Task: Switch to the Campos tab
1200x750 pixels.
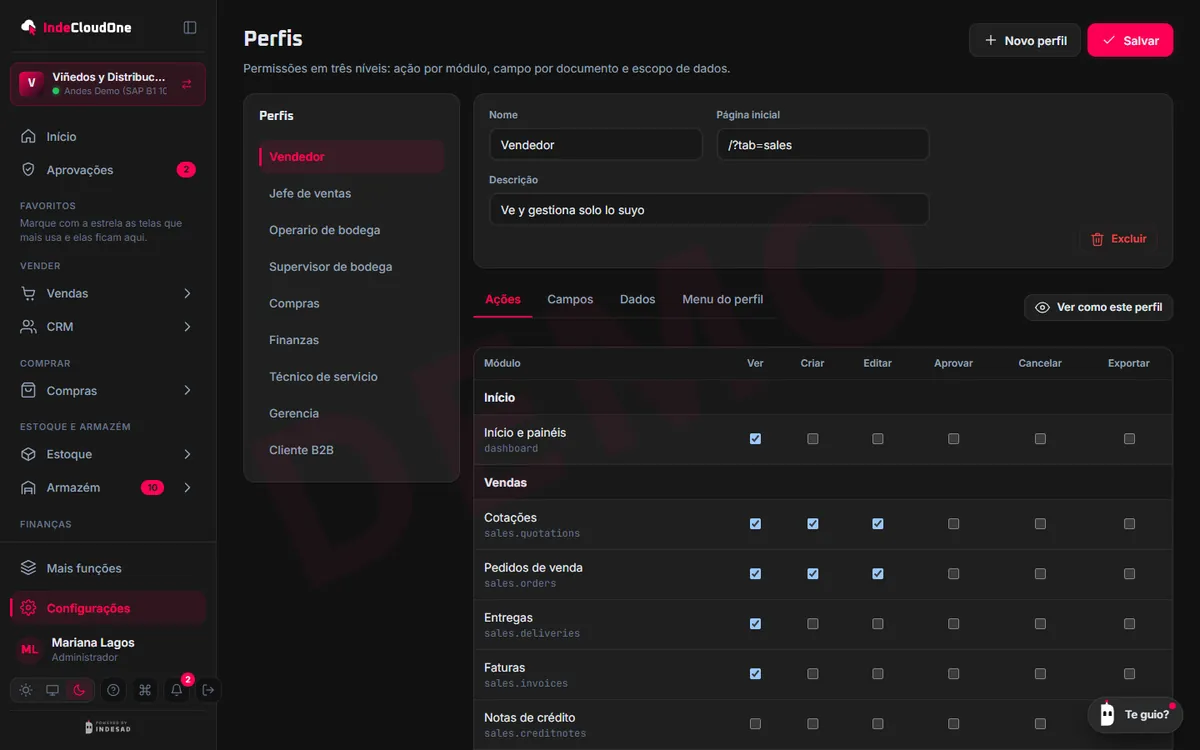Action: click(x=570, y=300)
